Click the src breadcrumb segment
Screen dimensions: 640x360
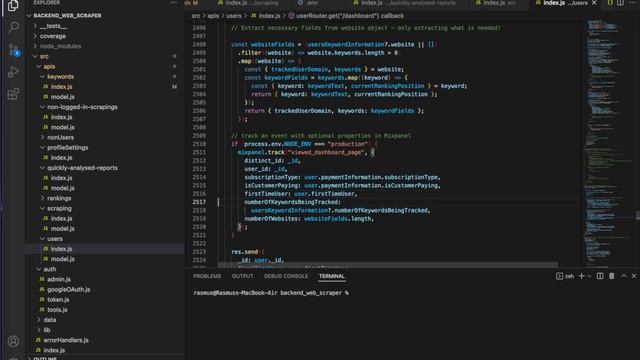196,16
